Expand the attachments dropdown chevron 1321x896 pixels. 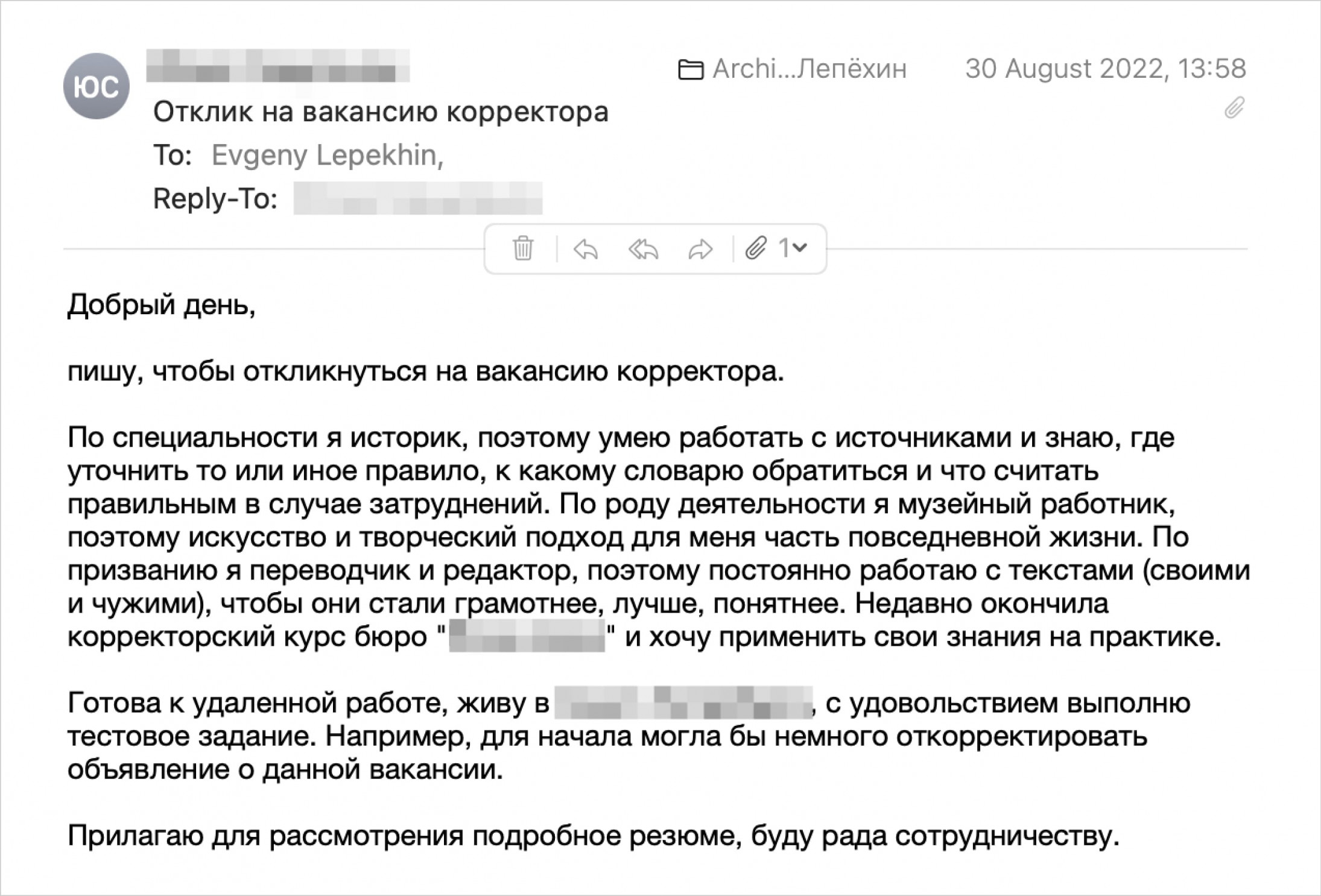click(799, 247)
